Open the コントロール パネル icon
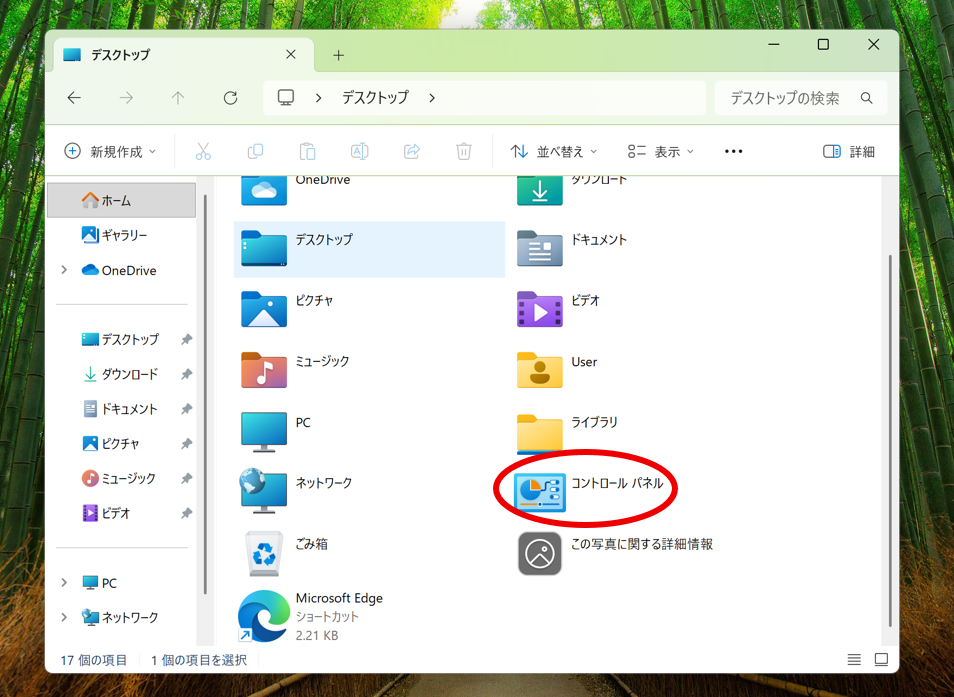The image size is (954, 697). click(540, 491)
